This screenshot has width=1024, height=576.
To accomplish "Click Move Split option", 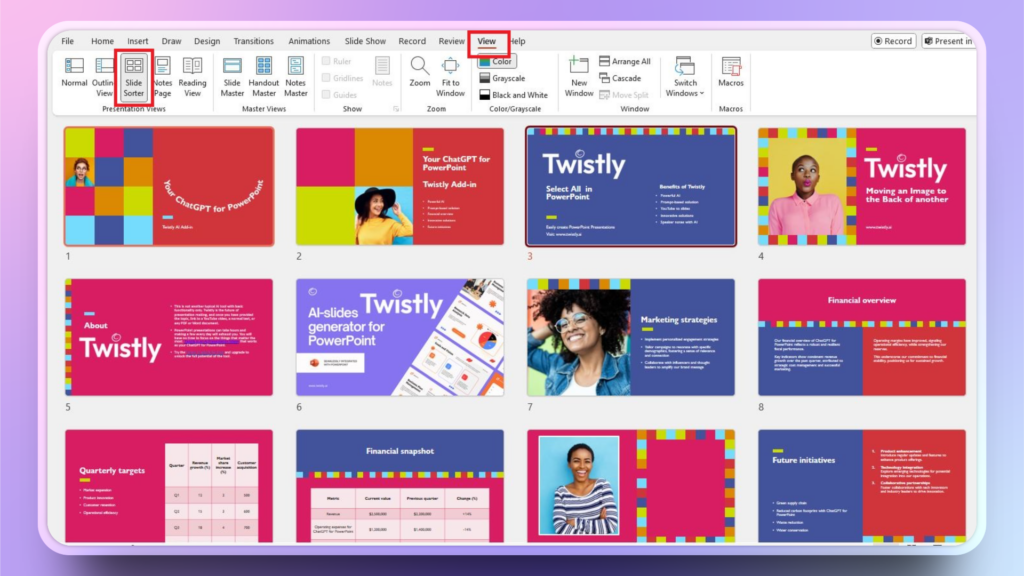I will tap(624, 95).
